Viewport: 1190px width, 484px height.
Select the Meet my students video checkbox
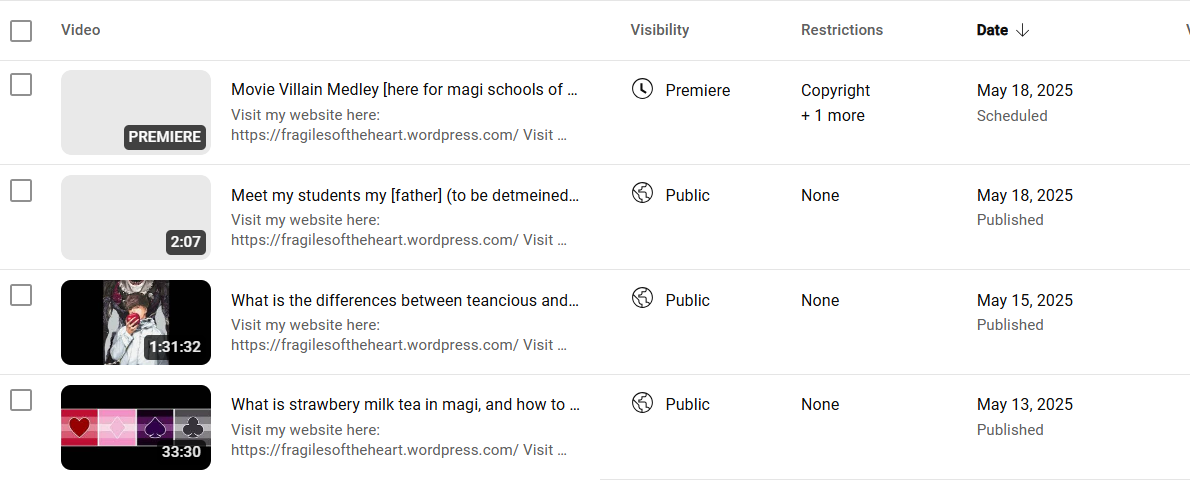pyautogui.click(x=21, y=190)
